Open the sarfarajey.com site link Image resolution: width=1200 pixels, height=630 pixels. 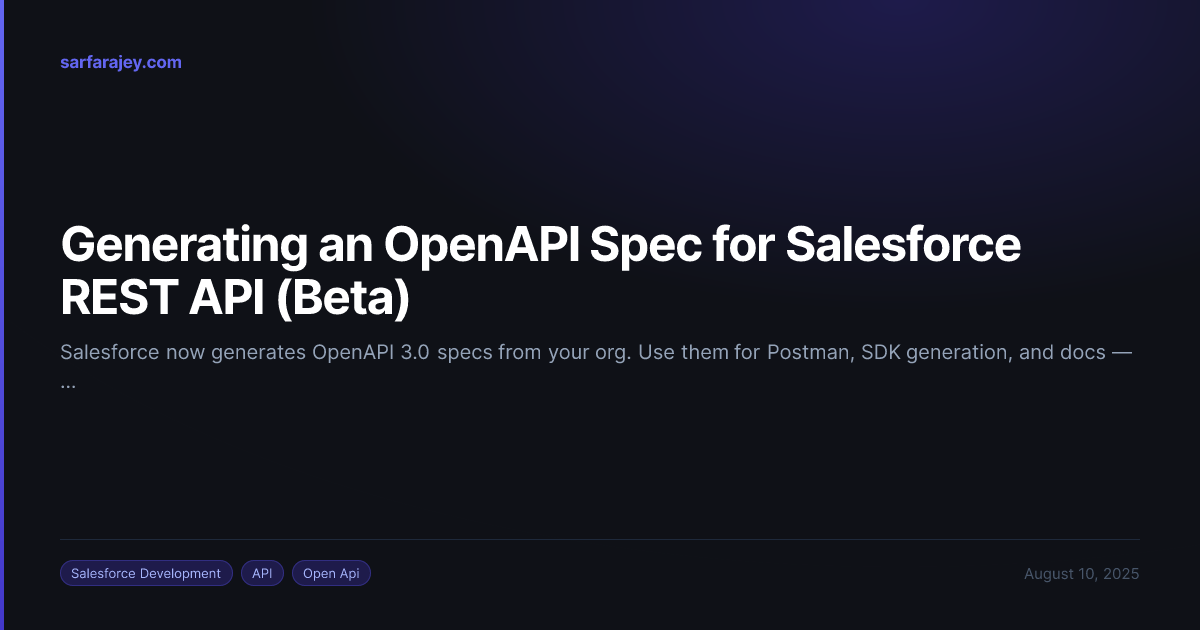(121, 62)
